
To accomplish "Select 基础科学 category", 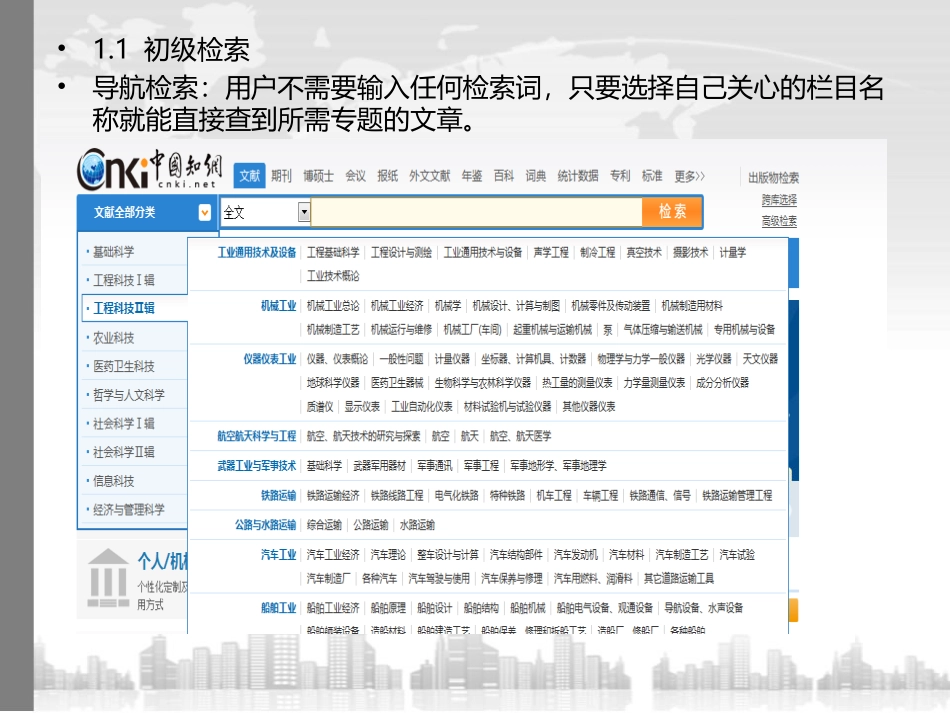I will click(114, 251).
